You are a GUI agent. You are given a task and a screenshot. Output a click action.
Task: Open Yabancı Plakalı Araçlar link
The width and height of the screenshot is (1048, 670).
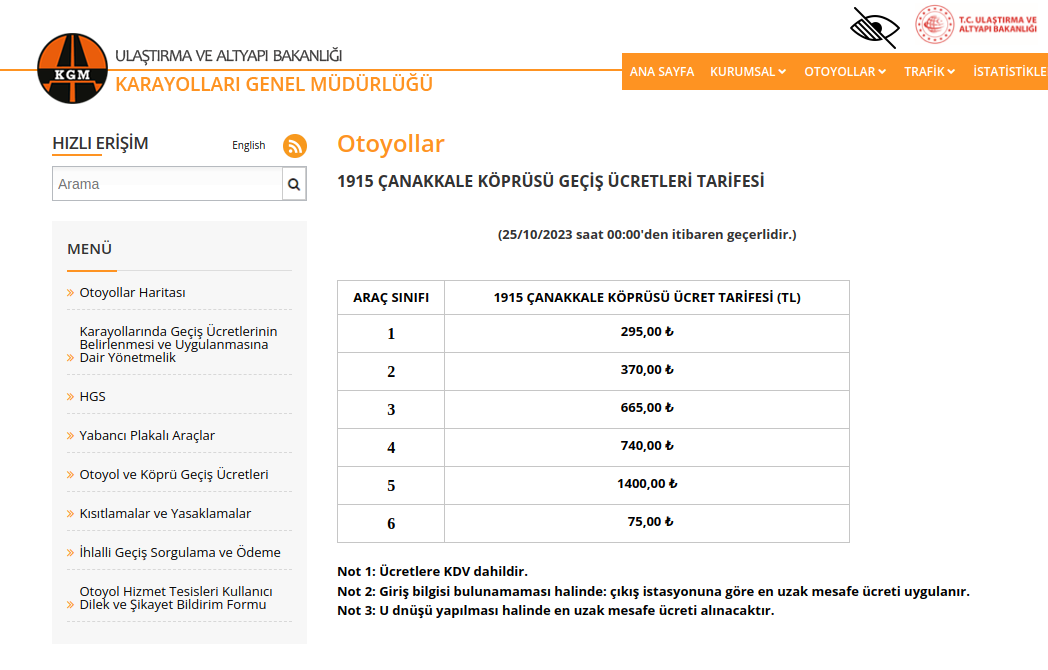coord(147,436)
